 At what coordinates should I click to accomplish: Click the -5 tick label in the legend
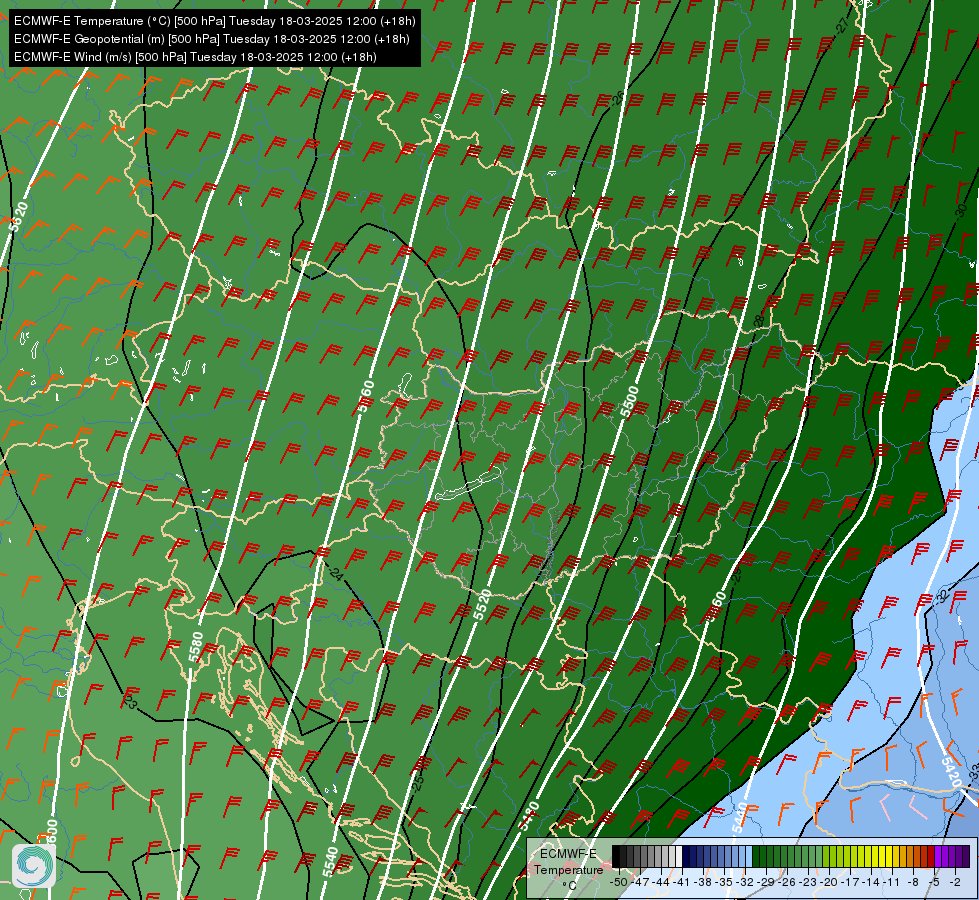pyautogui.click(x=935, y=882)
